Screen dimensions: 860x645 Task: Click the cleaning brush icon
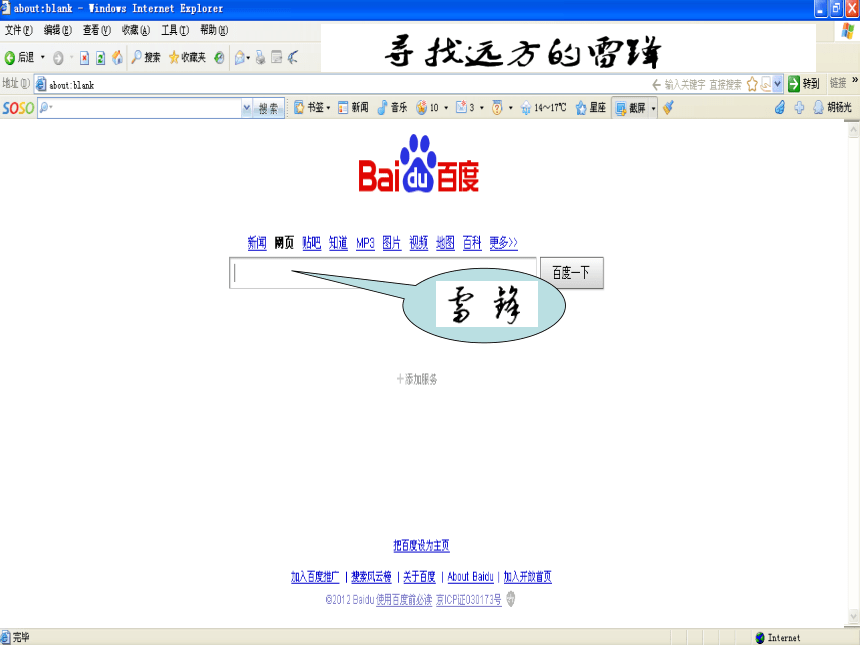[668, 108]
